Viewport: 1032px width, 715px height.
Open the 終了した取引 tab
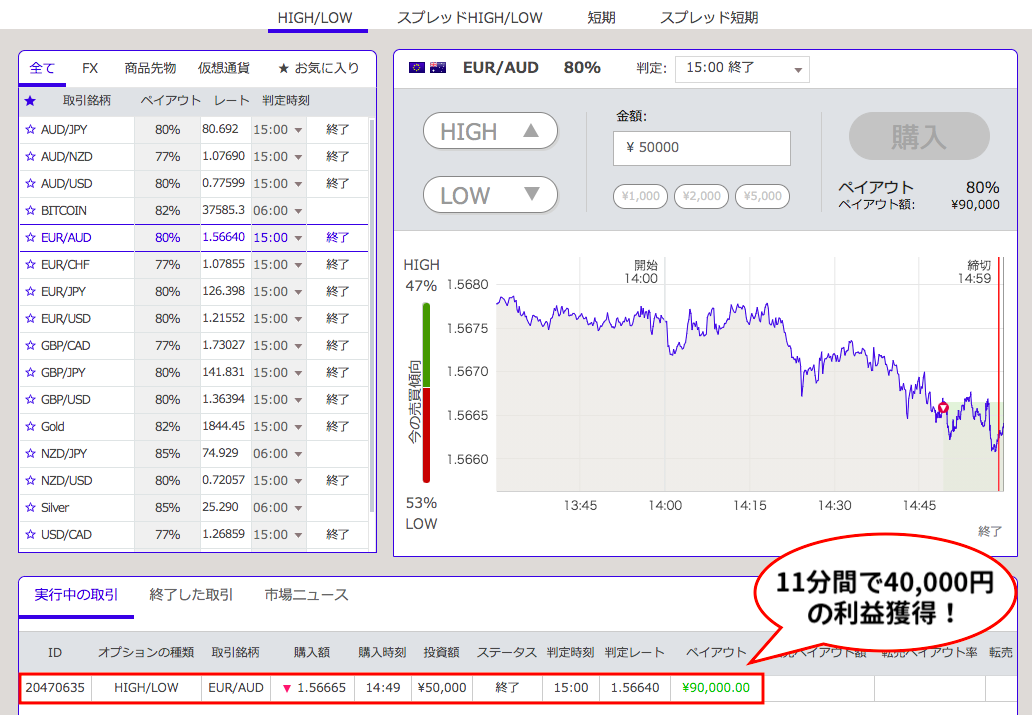191,595
